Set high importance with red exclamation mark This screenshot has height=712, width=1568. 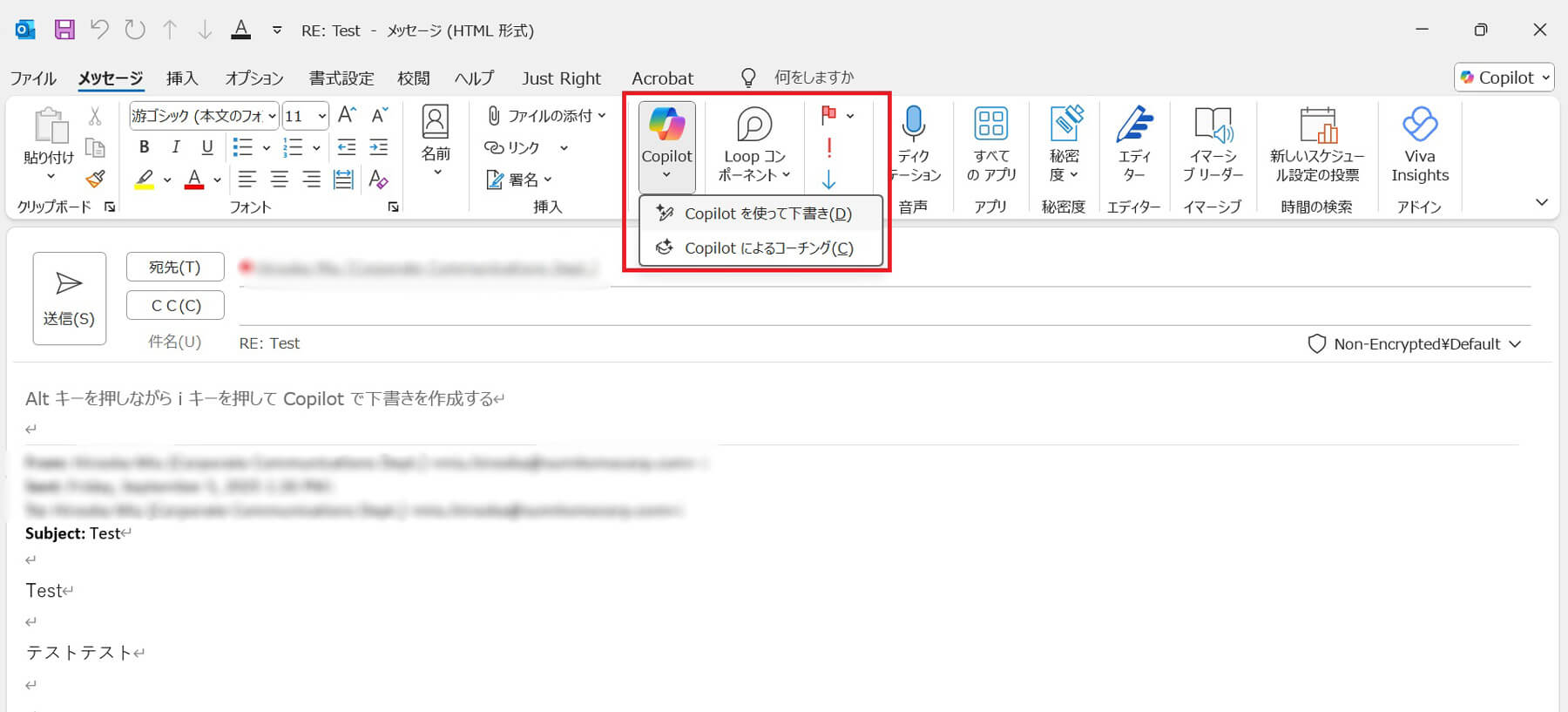click(828, 148)
